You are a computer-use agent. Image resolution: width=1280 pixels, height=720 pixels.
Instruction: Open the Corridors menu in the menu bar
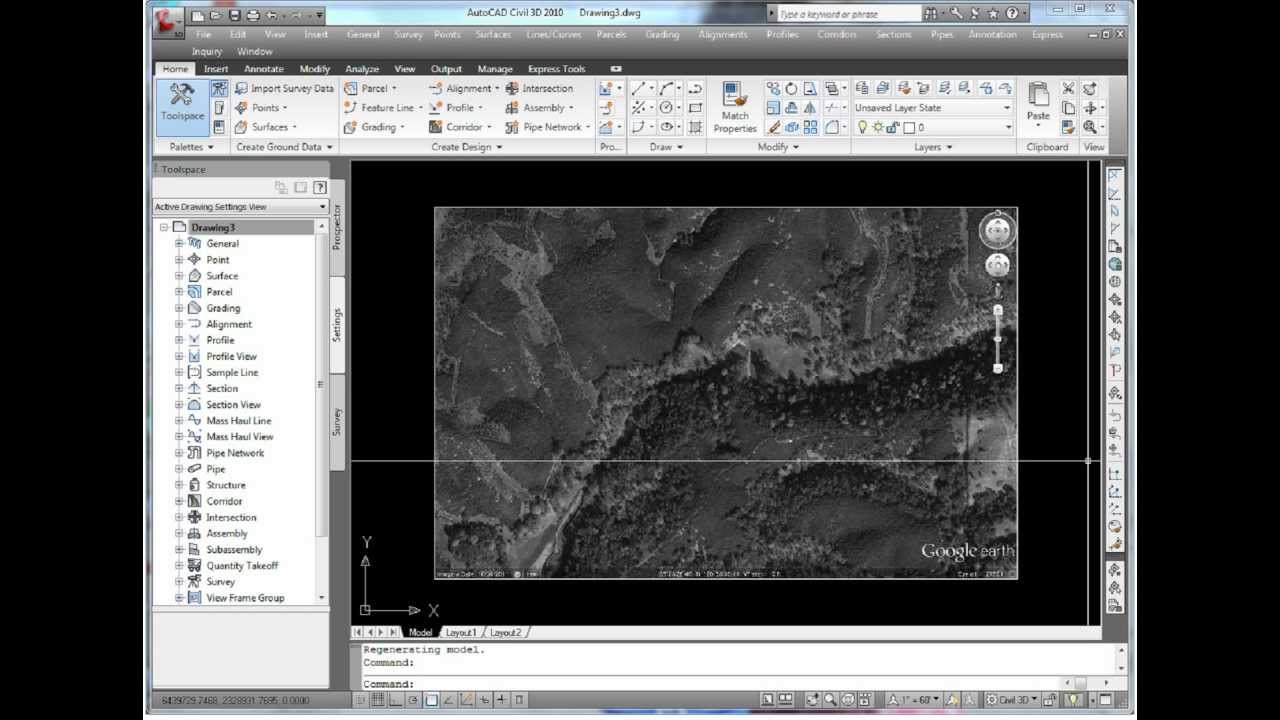click(836, 34)
